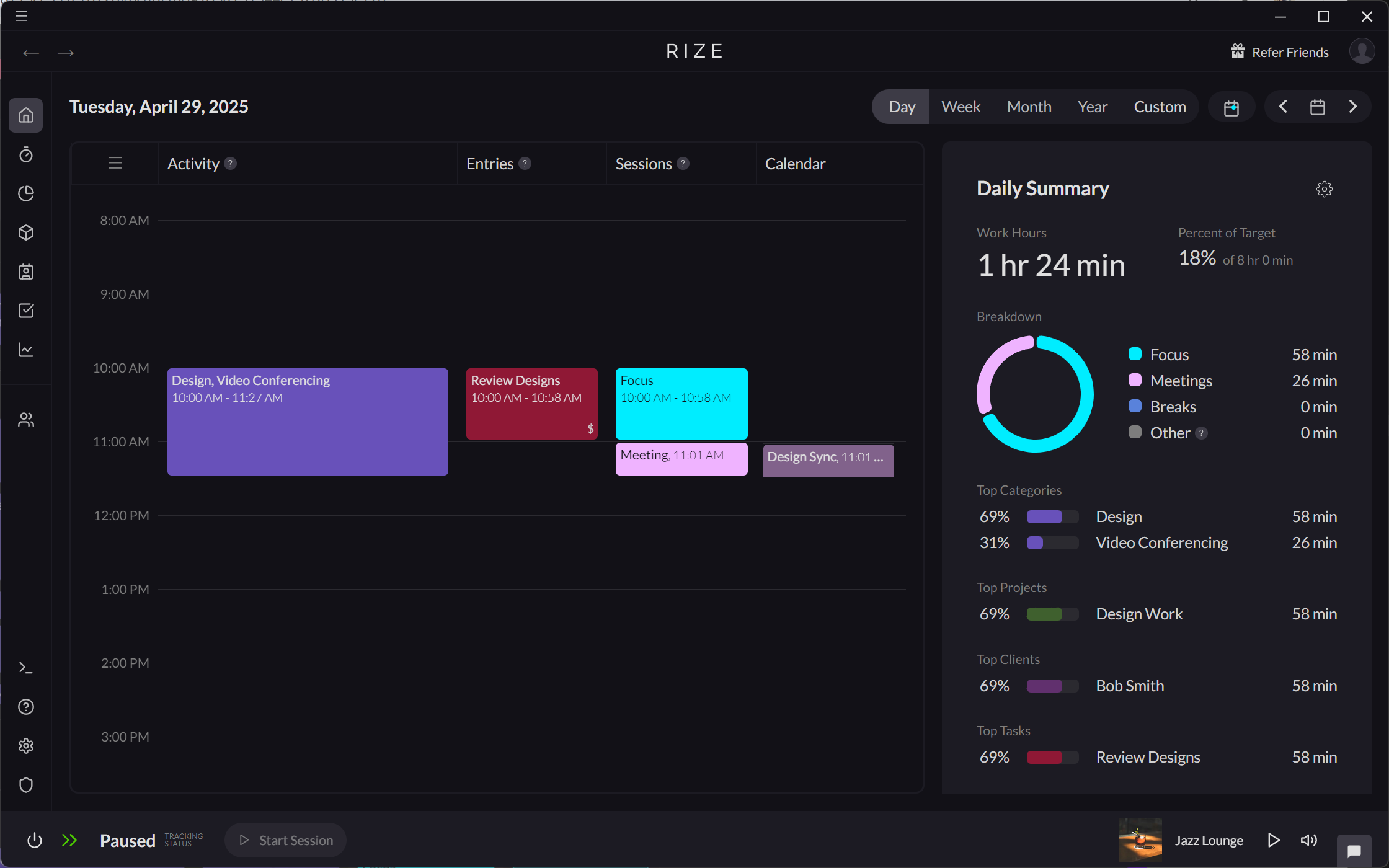
Task: Expand the tracking status panel with double arrows
Action: coord(70,840)
